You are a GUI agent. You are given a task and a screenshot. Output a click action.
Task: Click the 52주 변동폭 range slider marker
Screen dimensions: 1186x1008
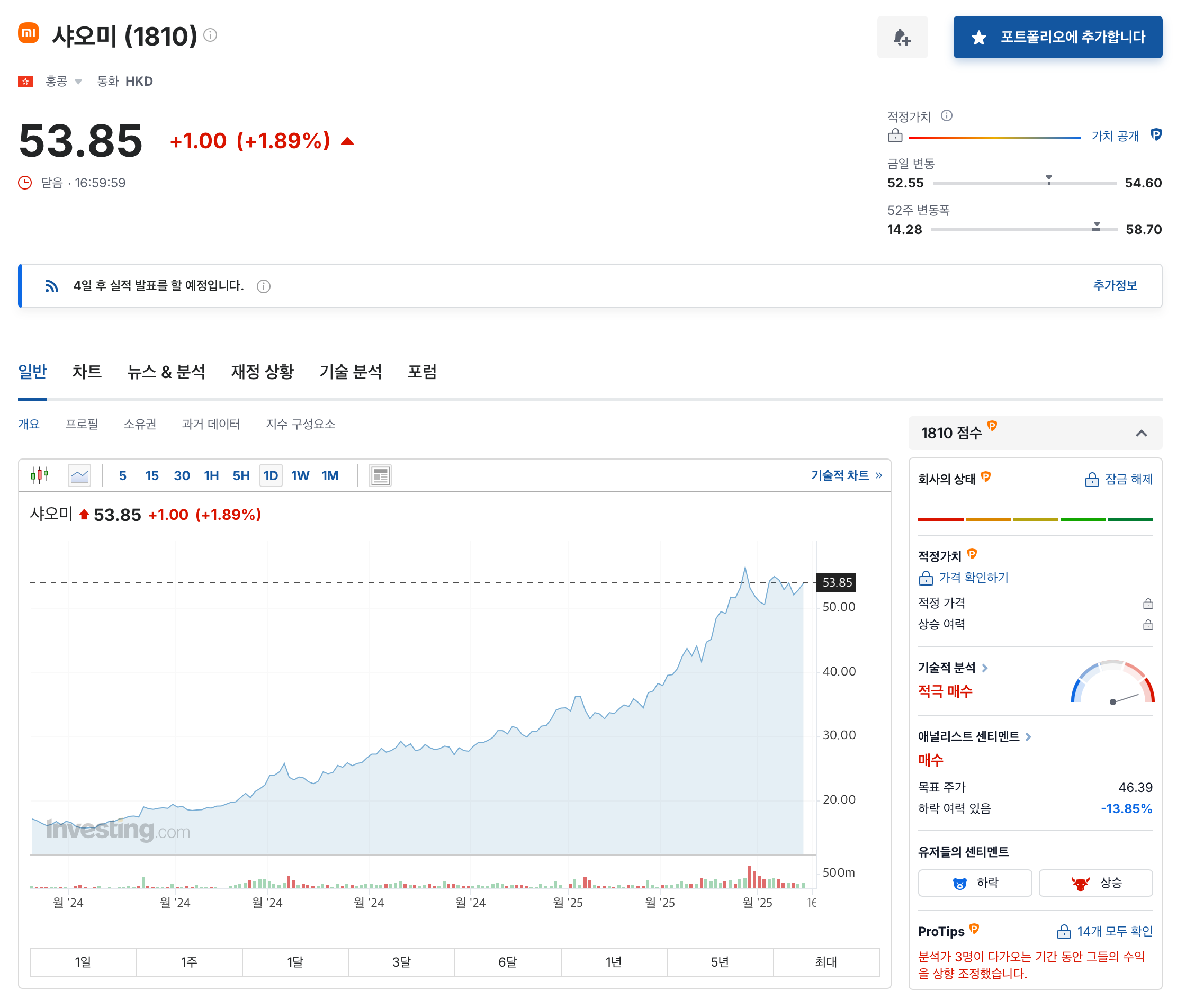(x=1095, y=227)
